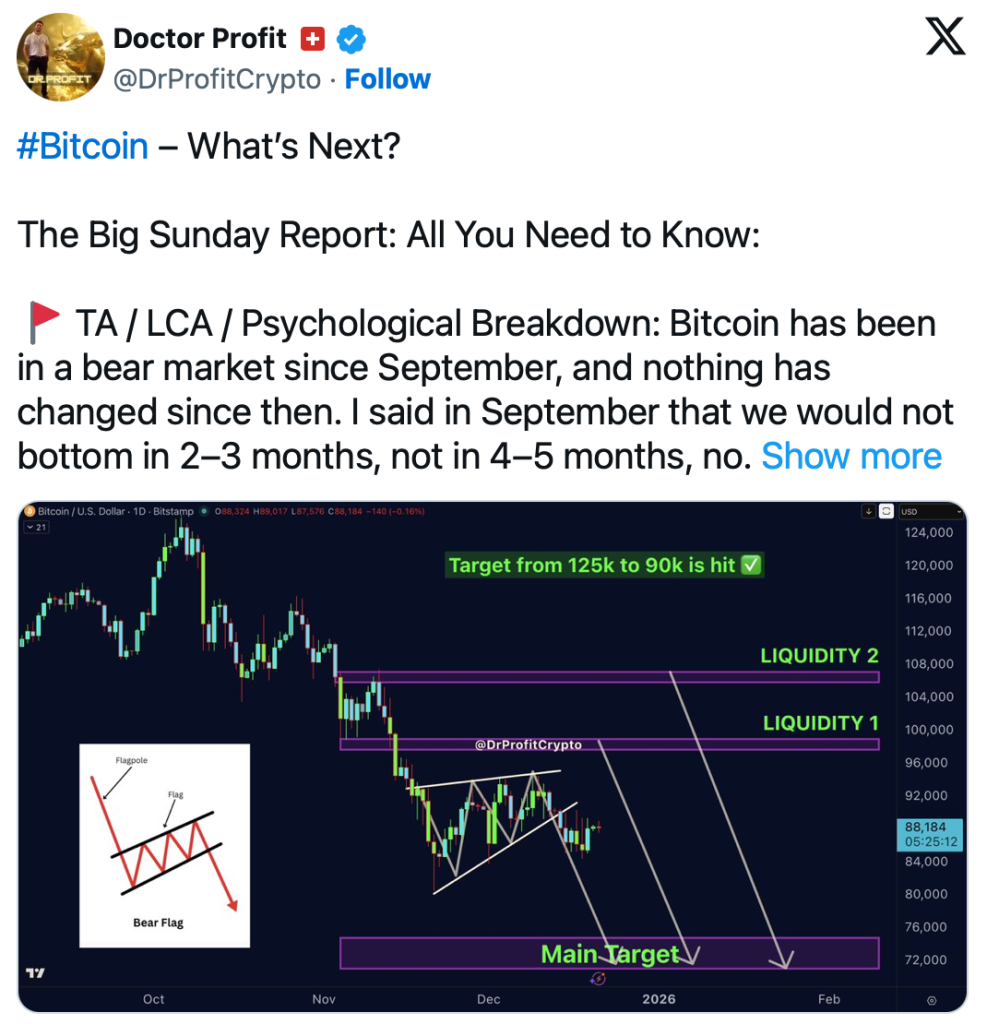Click the X logo icon
The image size is (987, 1024).
[942, 38]
